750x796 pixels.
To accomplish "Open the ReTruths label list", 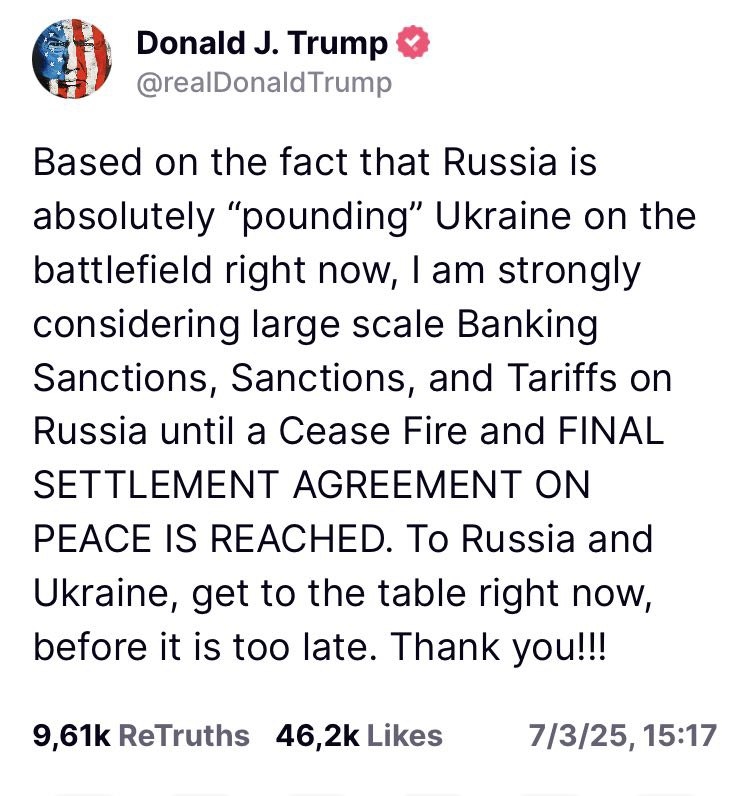I will 184,735.
